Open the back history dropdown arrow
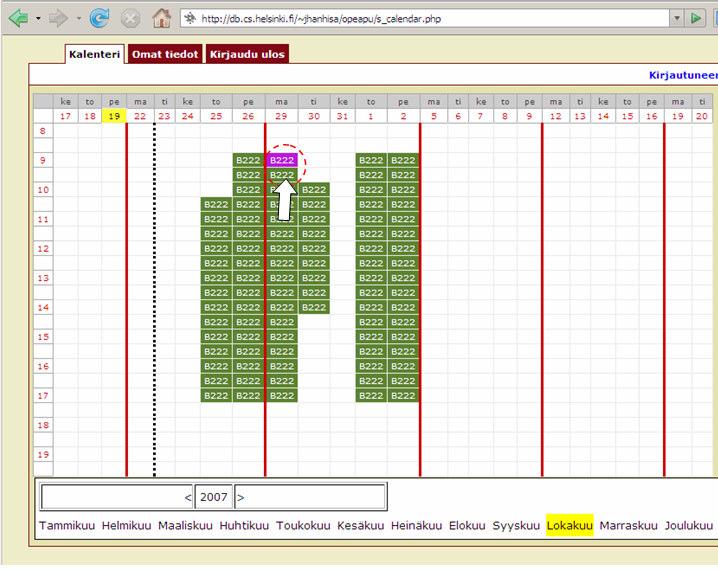This screenshot has height=572, width=718. pyautogui.click(x=38, y=19)
